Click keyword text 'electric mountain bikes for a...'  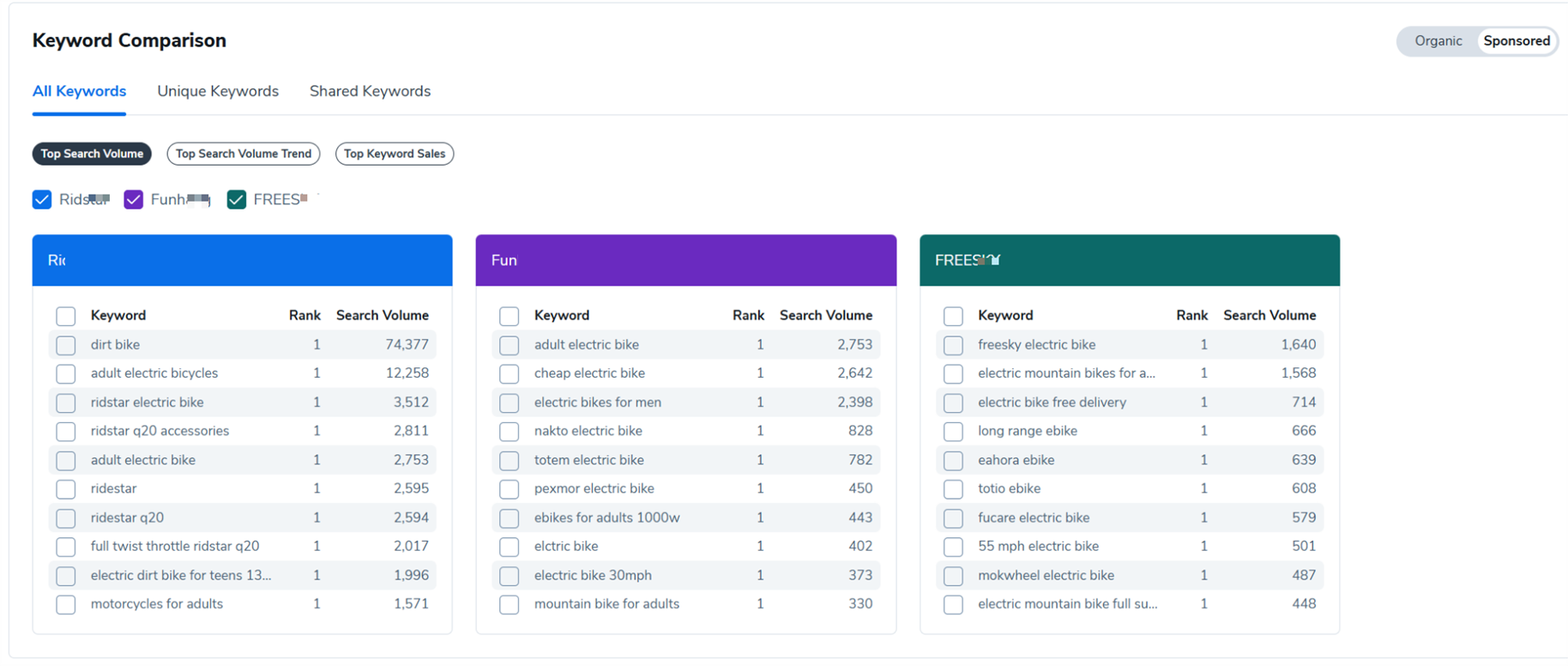click(x=1066, y=373)
